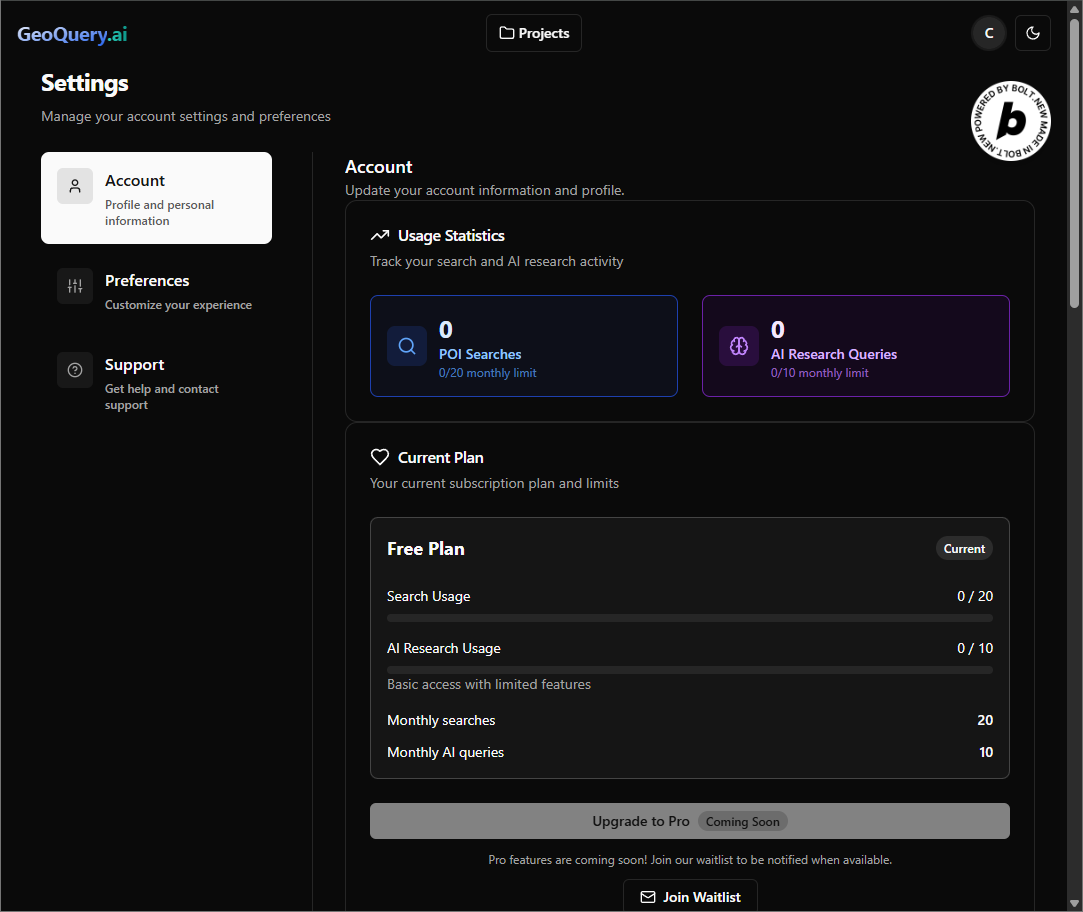Switch to the Preferences tab
The width and height of the screenshot is (1083, 912).
pos(156,291)
